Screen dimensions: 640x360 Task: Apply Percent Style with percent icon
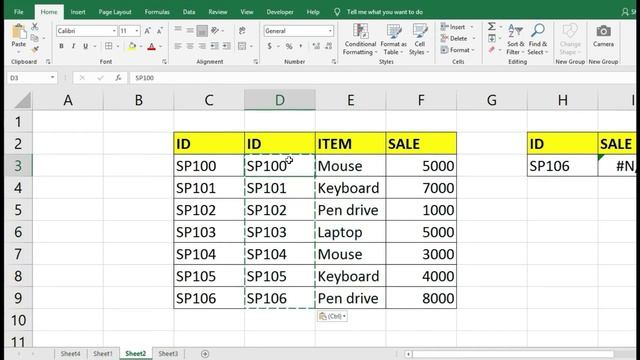pos(289,46)
